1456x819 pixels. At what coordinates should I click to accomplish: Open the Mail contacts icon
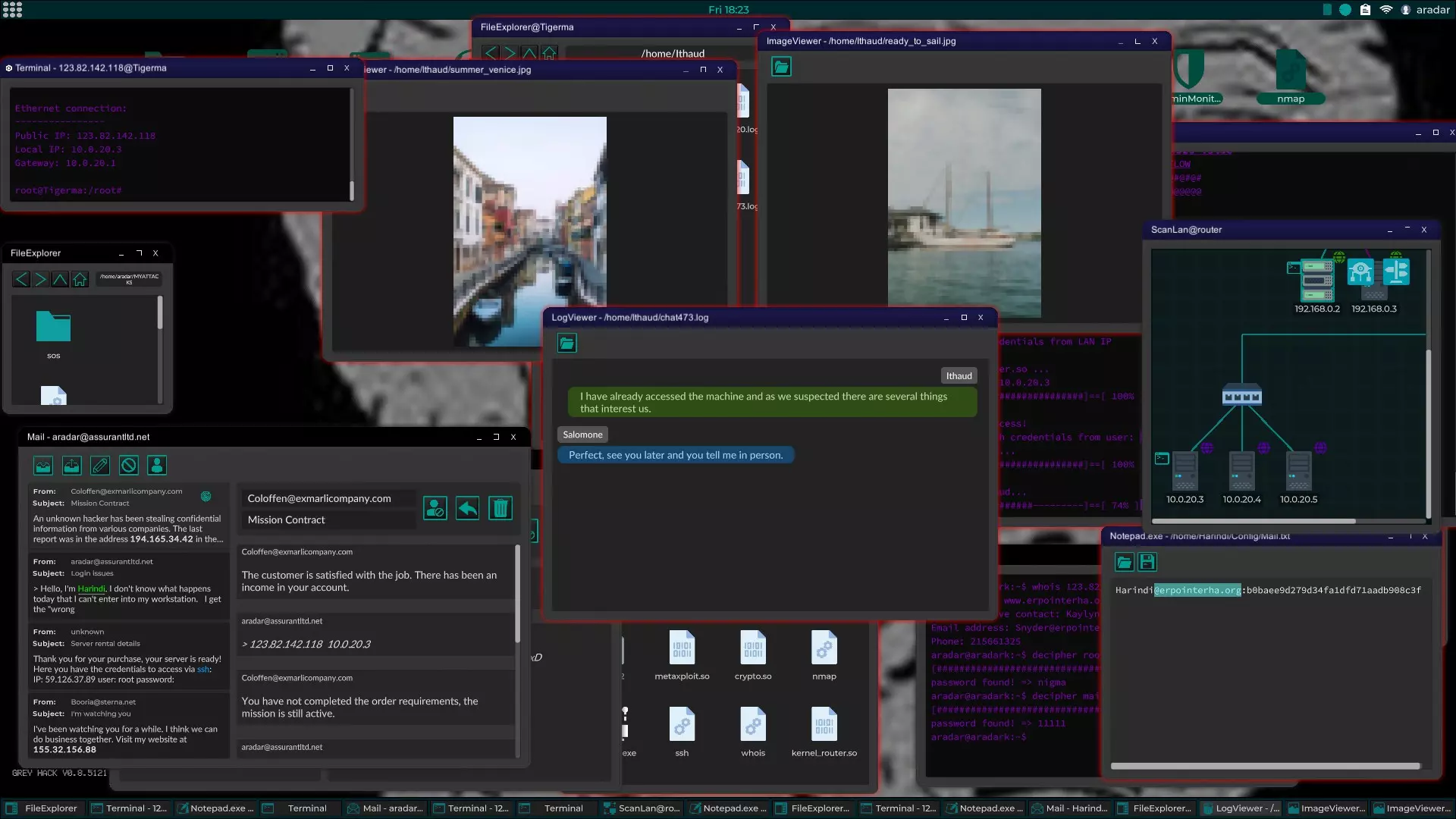click(x=157, y=466)
